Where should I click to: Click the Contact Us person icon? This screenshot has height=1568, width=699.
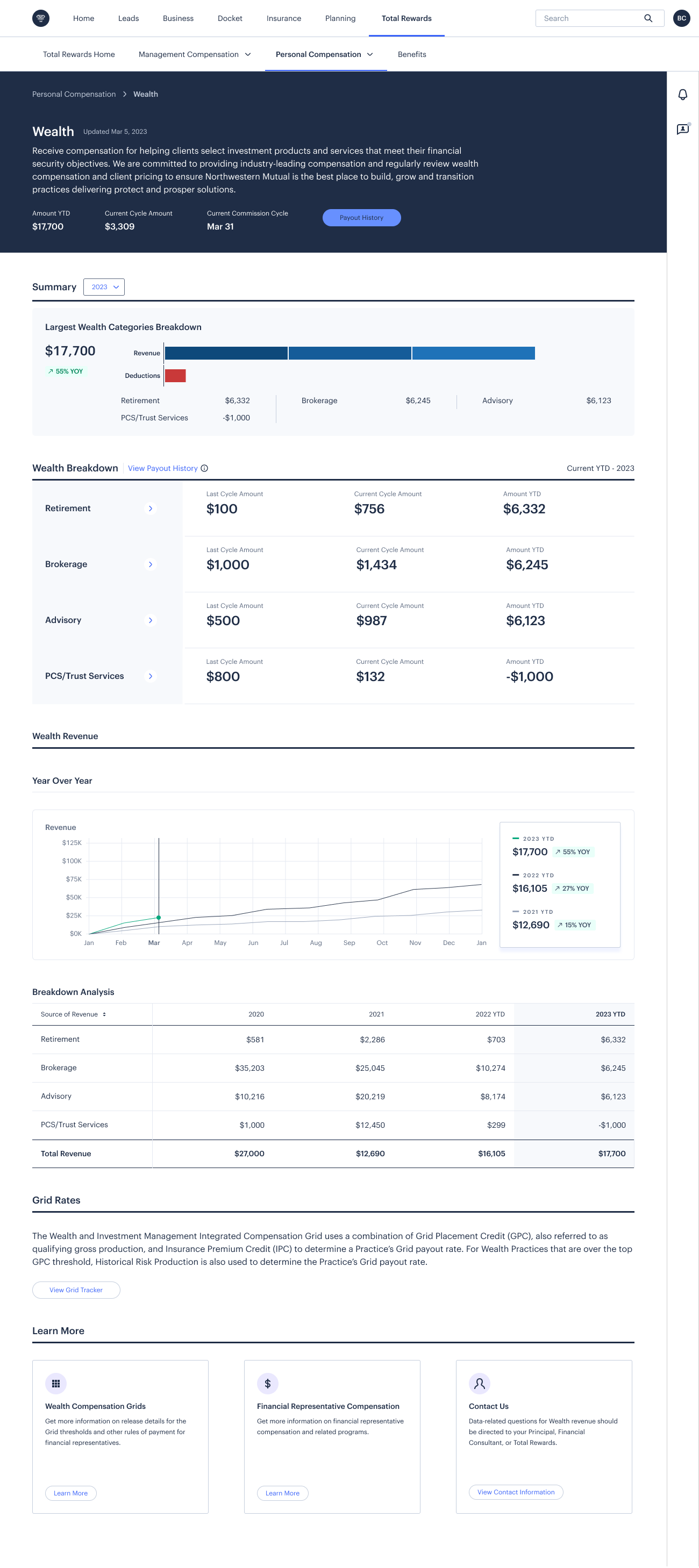[x=480, y=1384]
